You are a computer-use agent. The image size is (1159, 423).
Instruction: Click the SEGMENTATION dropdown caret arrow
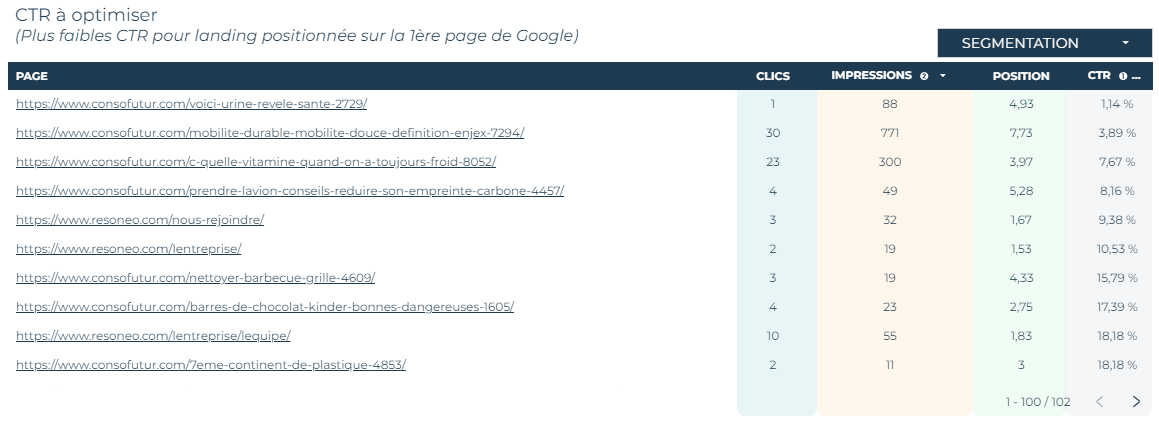(1126, 43)
